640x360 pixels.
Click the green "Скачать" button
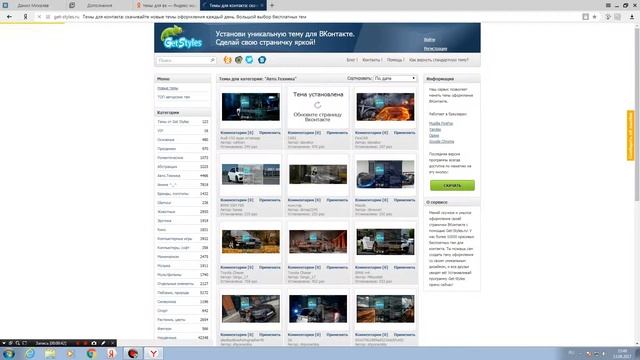pos(452,185)
